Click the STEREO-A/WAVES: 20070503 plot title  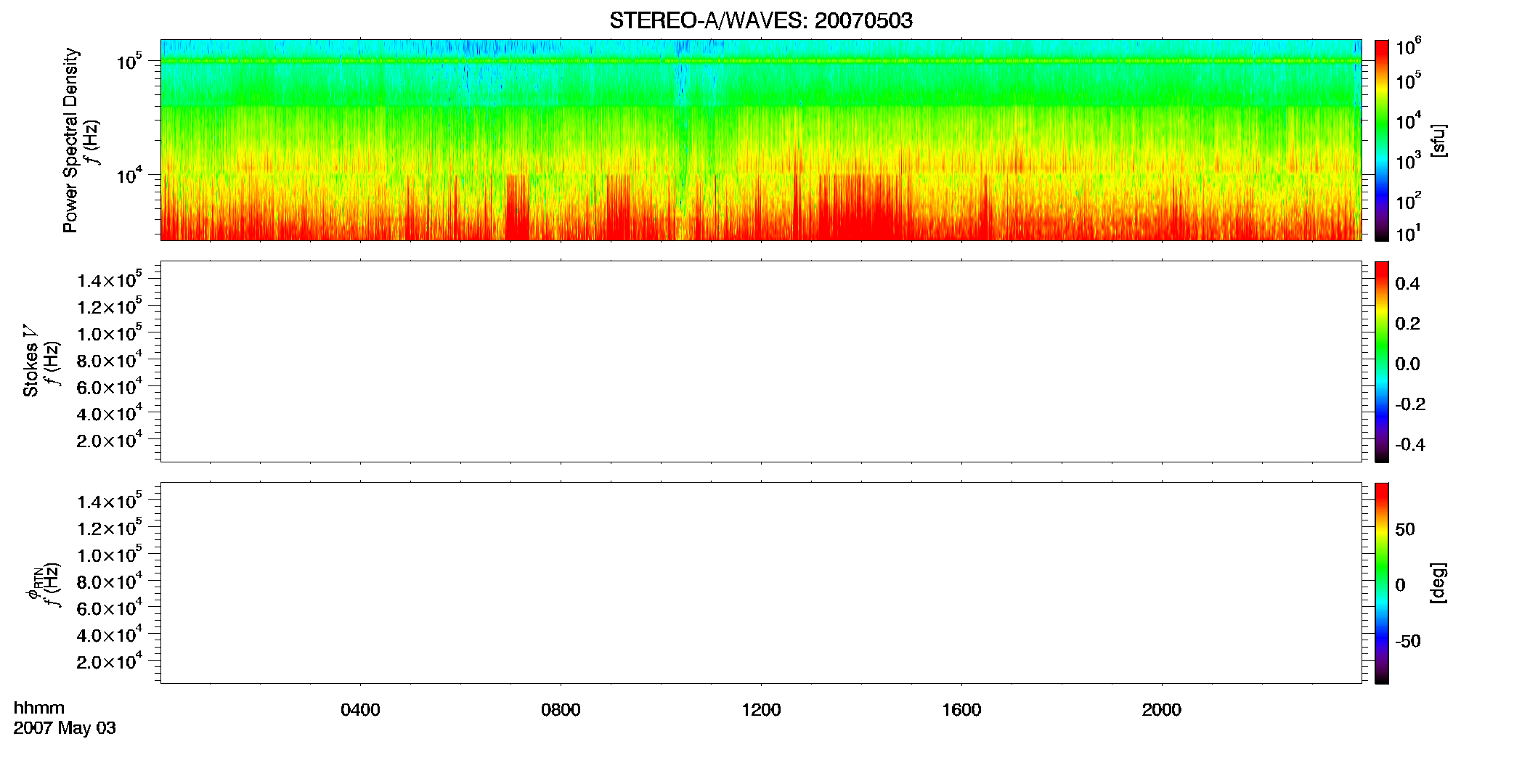[x=760, y=20]
